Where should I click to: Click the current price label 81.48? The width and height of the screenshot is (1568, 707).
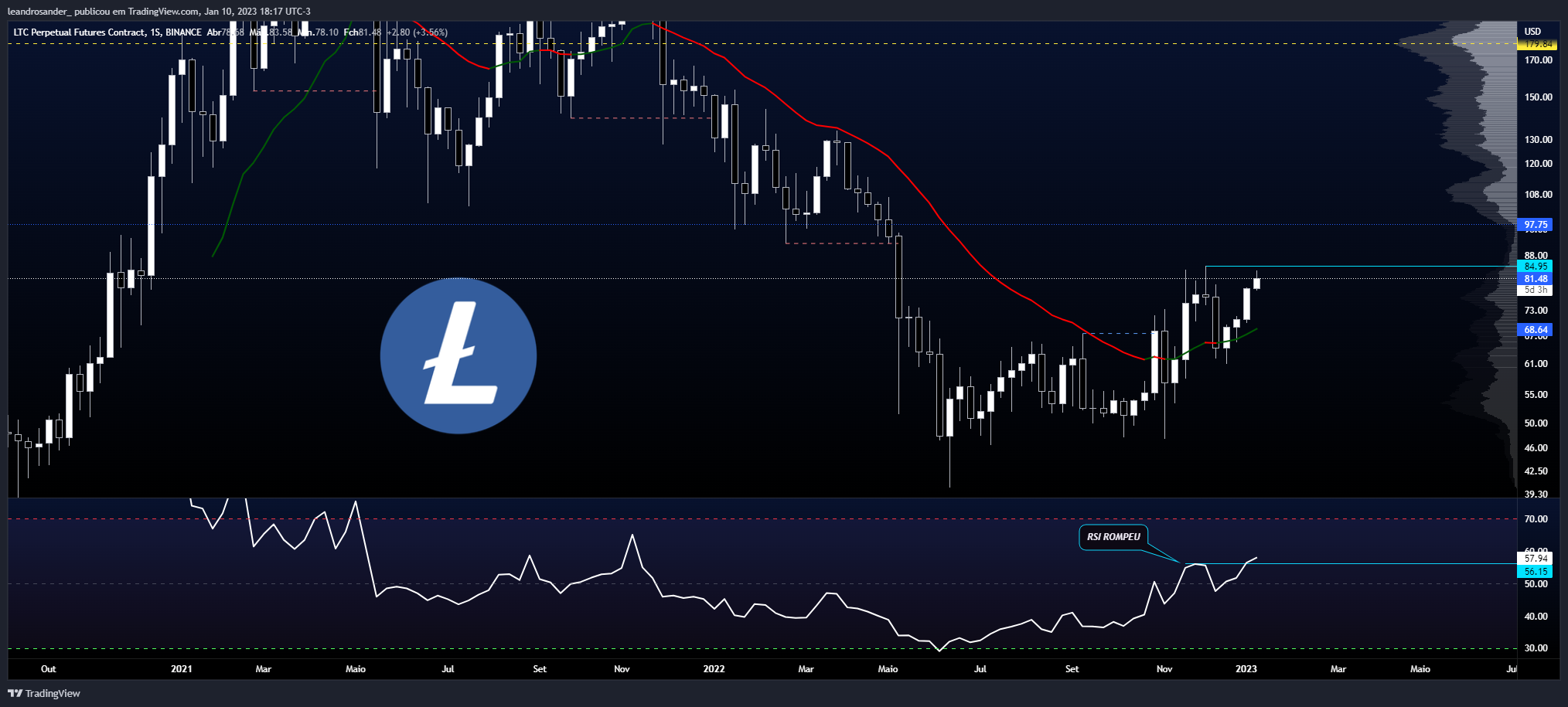[1535, 279]
